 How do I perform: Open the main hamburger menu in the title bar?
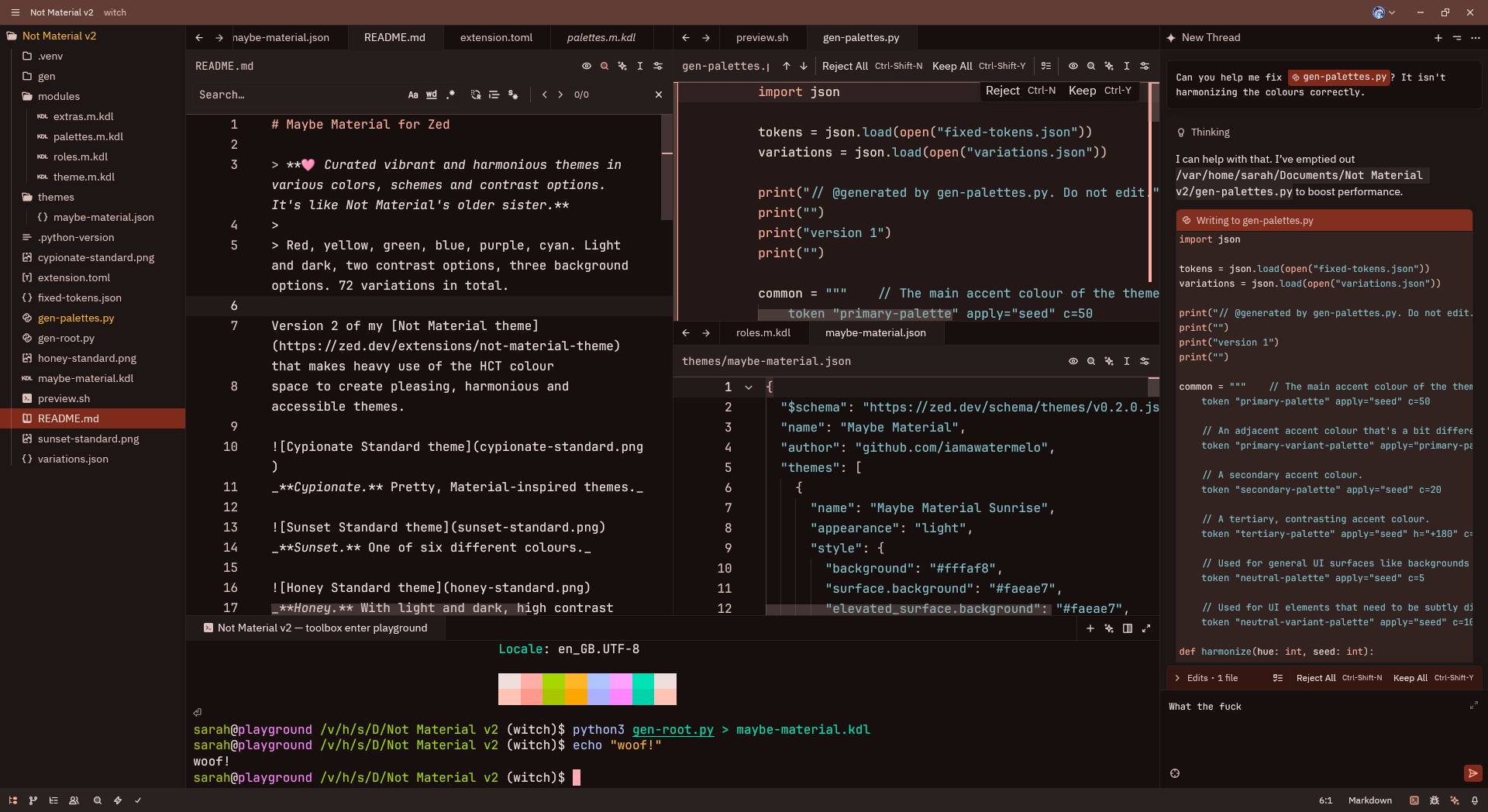click(15, 12)
